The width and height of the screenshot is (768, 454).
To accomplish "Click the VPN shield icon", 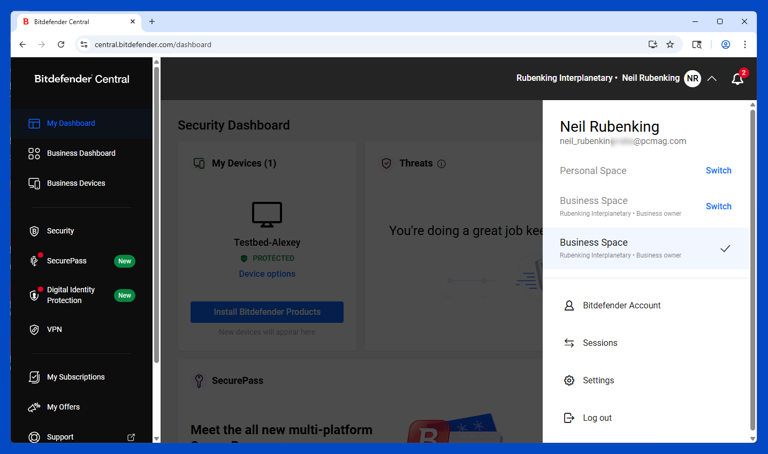I will (x=34, y=330).
